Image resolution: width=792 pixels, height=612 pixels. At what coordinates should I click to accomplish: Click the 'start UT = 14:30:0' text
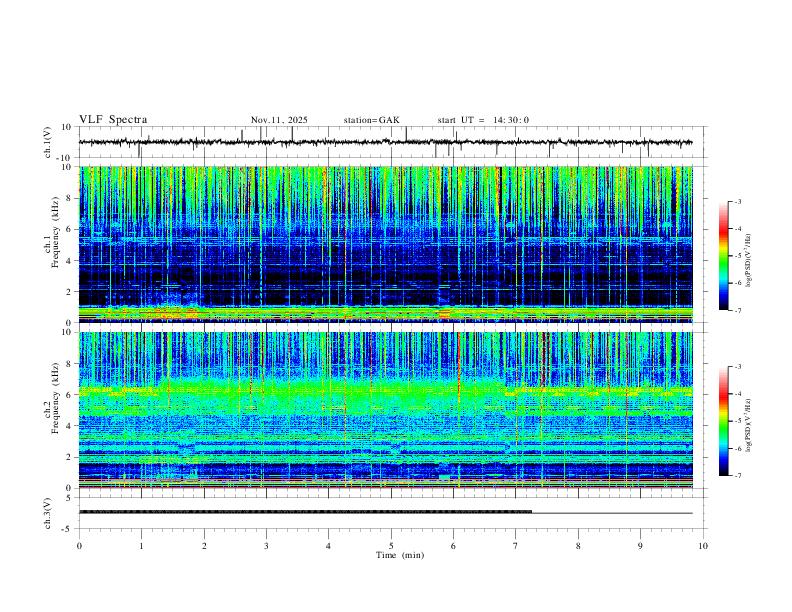pos(483,120)
